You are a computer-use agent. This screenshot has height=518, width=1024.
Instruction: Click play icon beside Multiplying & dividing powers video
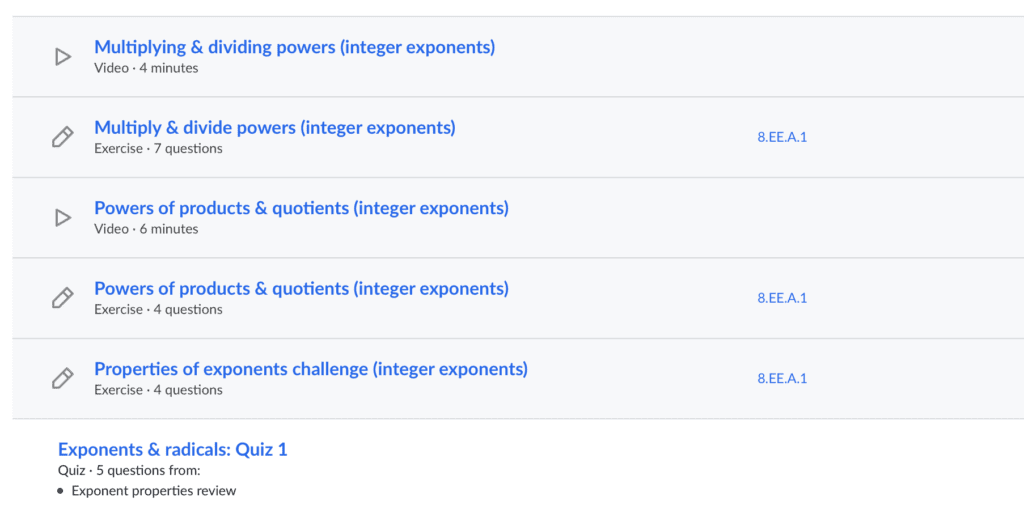63,57
